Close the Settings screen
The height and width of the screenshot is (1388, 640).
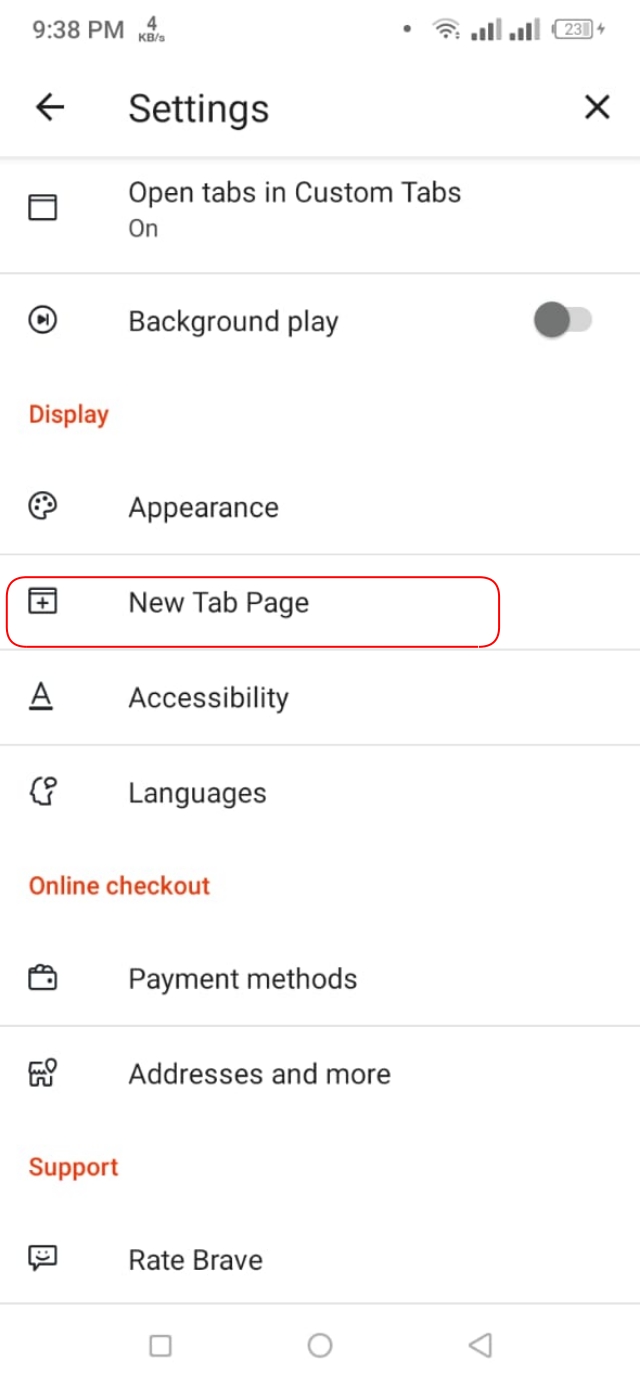pos(597,107)
